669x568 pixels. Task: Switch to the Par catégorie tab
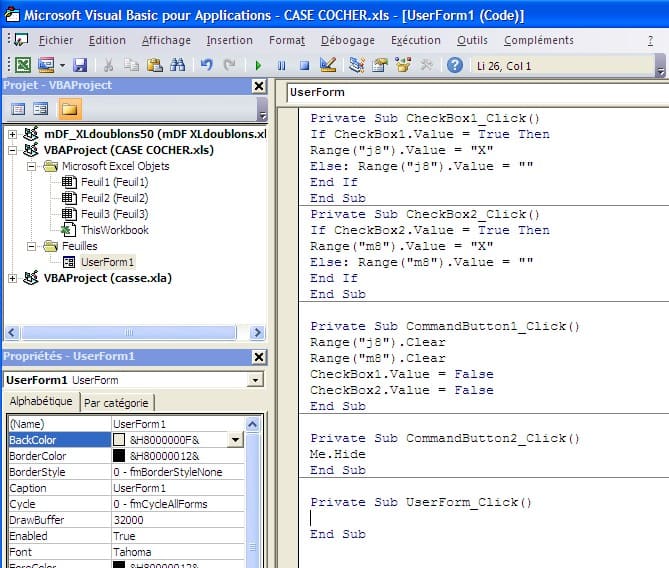point(116,402)
